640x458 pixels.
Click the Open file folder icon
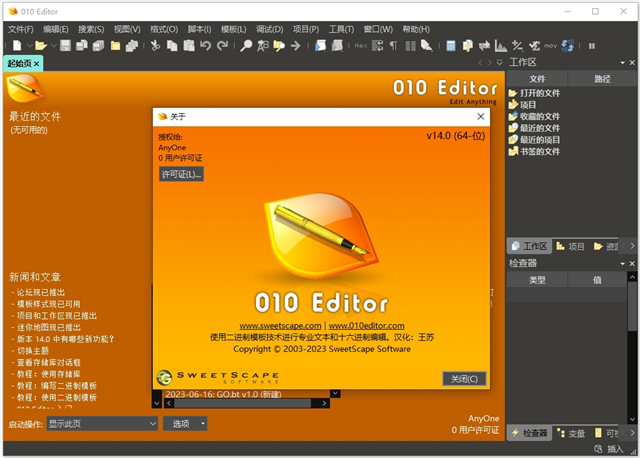tap(40, 45)
